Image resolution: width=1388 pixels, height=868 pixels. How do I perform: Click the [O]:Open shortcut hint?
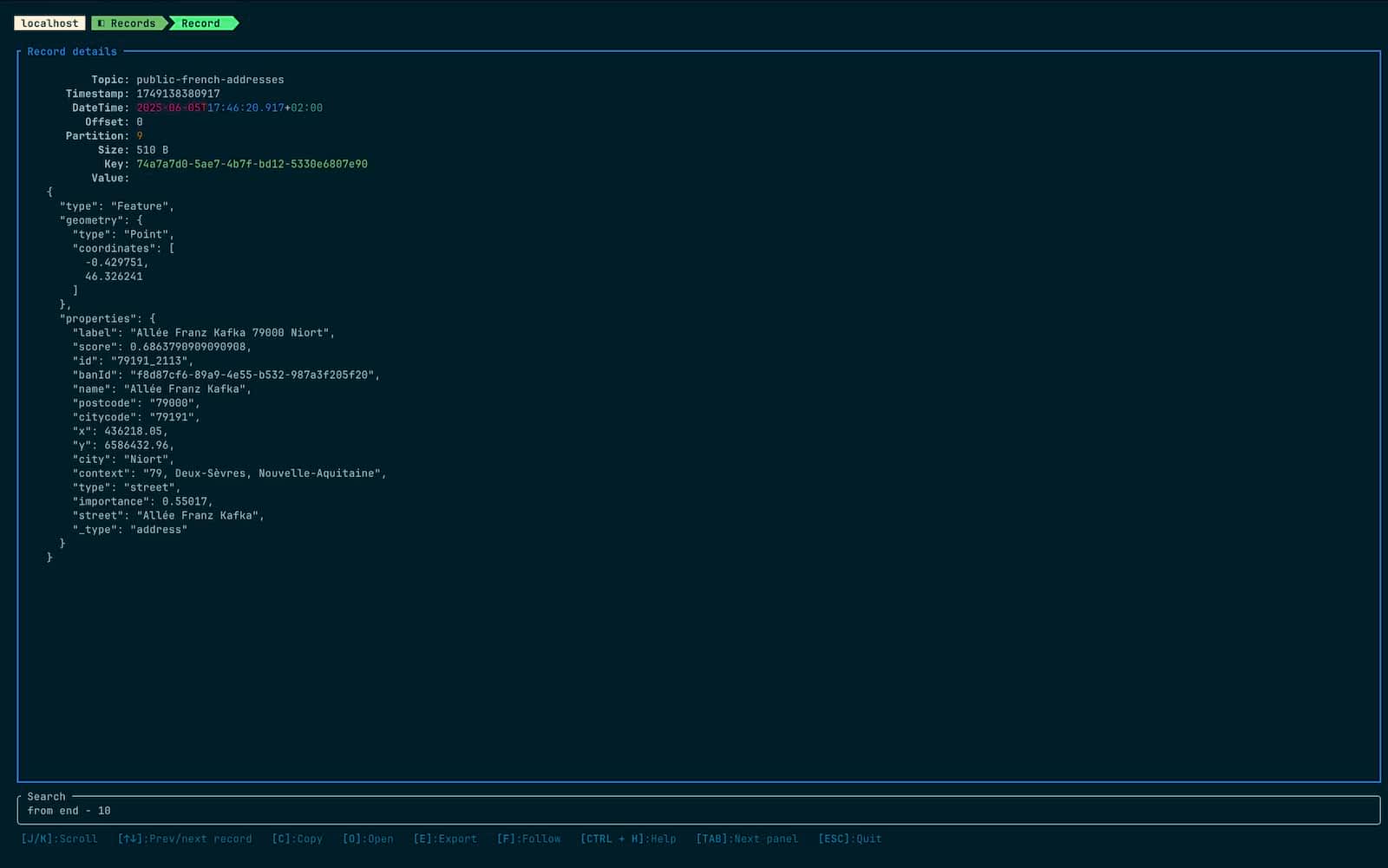[x=368, y=839]
